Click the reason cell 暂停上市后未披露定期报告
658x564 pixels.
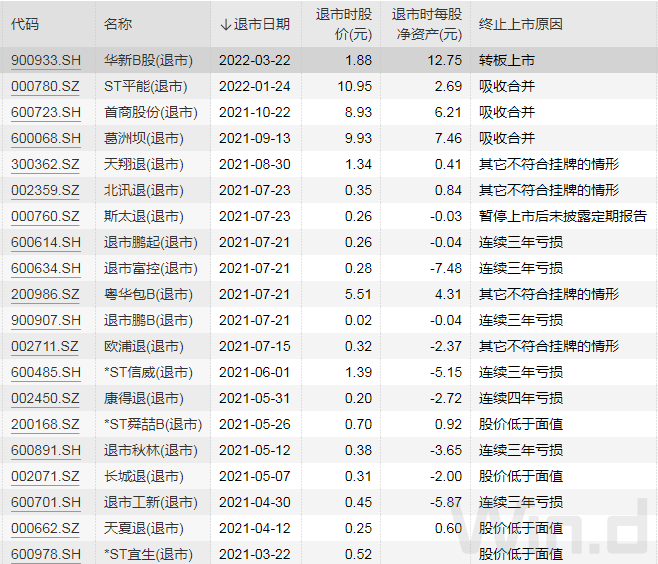[x=563, y=217]
